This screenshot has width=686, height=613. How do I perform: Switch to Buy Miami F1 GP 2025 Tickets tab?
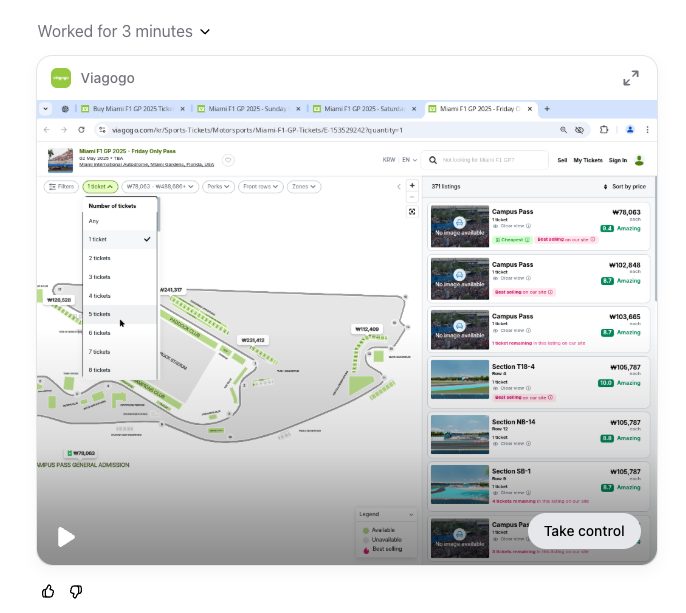133,109
